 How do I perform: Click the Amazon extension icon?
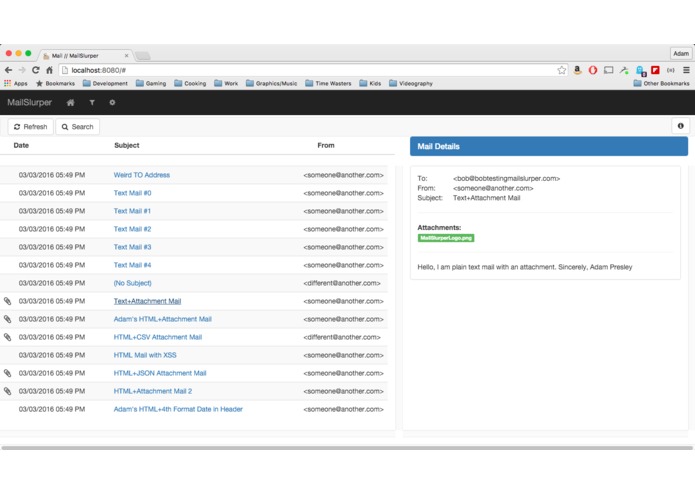[577, 70]
